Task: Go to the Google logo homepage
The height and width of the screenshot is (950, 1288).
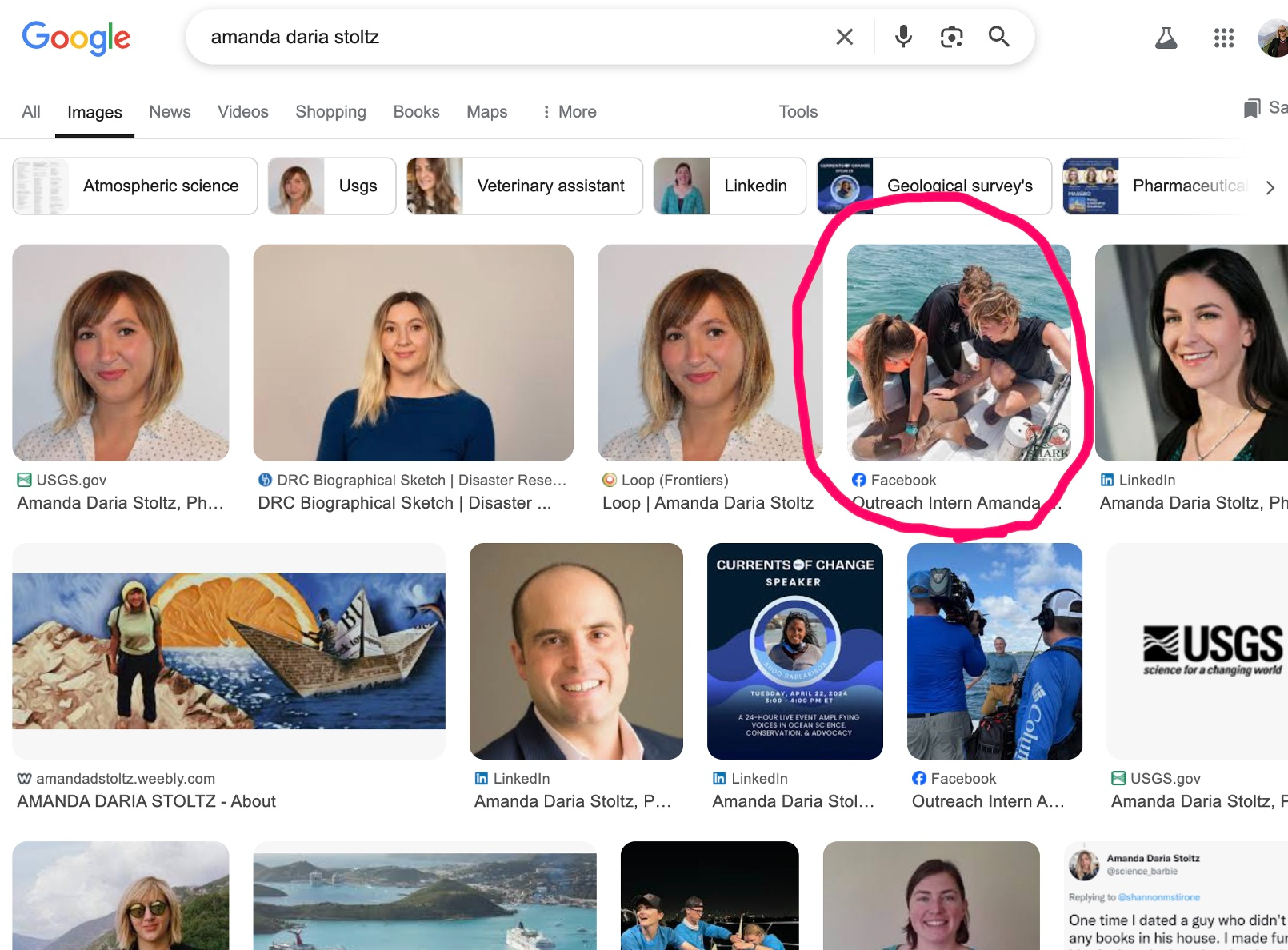Action: 76,38
